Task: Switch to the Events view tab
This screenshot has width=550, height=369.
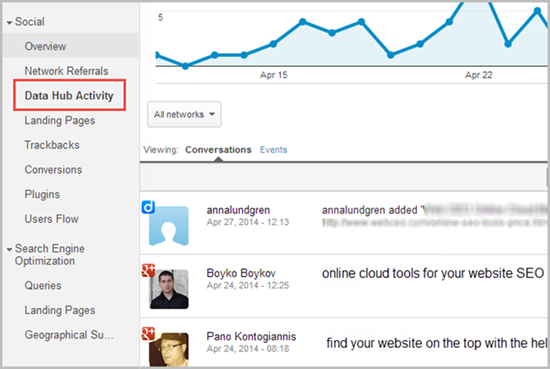Action: pyautogui.click(x=273, y=150)
